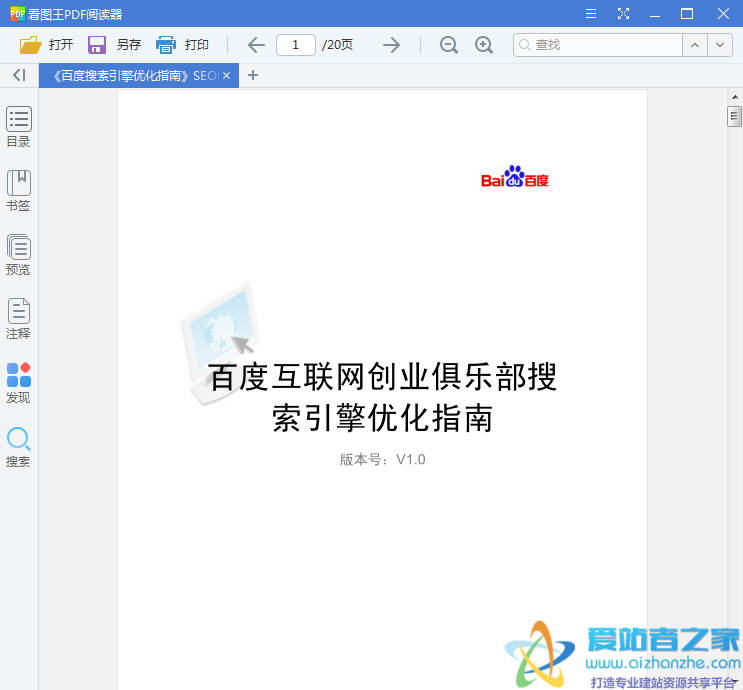Zoom out with the minus magnifier
This screenshot has height=690, width=743.
pos(448,45)
